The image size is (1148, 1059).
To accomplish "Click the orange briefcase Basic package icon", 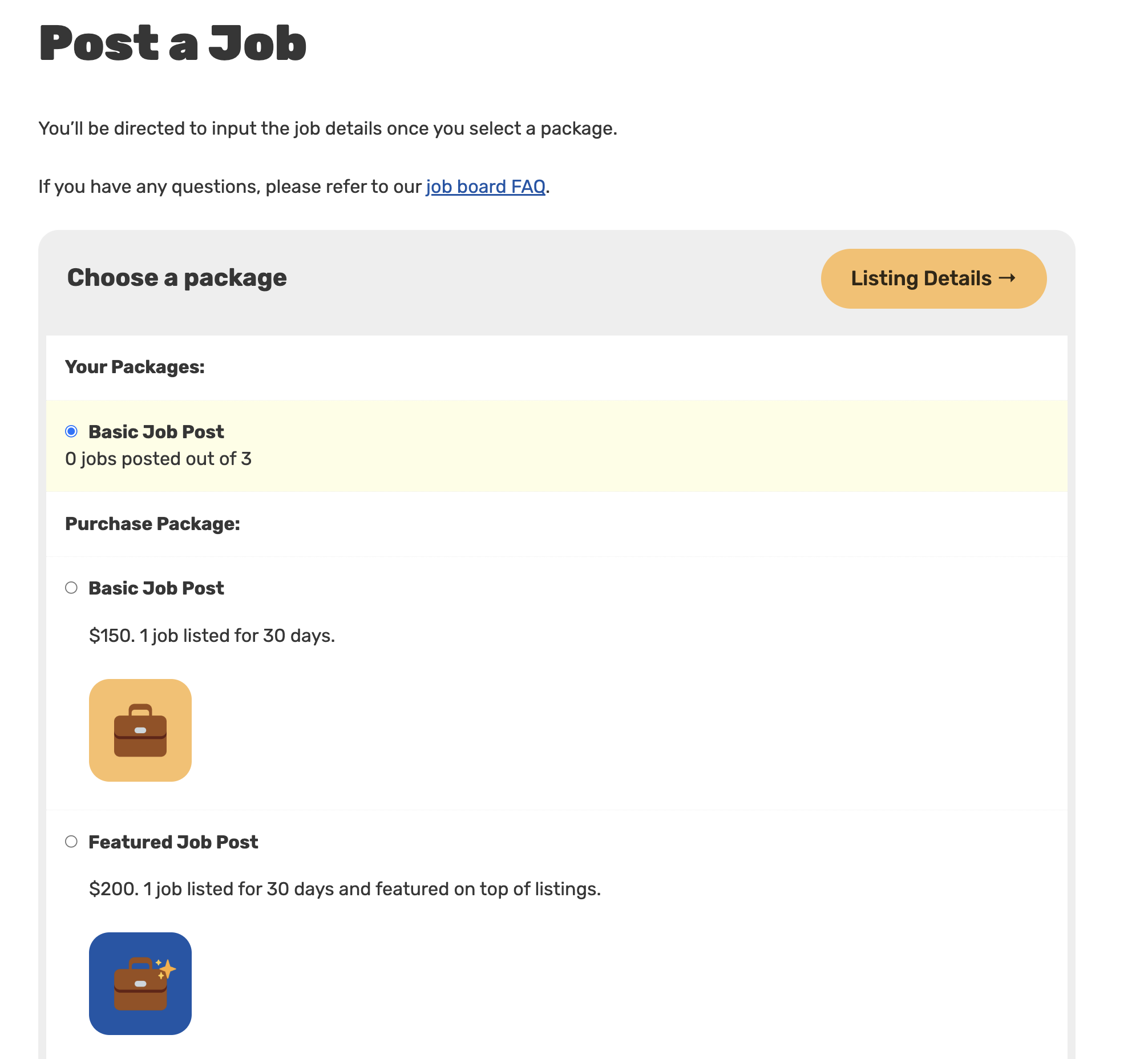I will [x=140, y=731].
